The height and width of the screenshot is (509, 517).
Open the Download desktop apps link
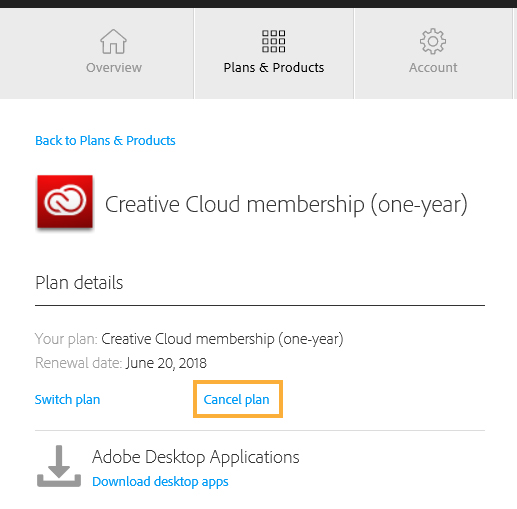click(x=160, y=482)
